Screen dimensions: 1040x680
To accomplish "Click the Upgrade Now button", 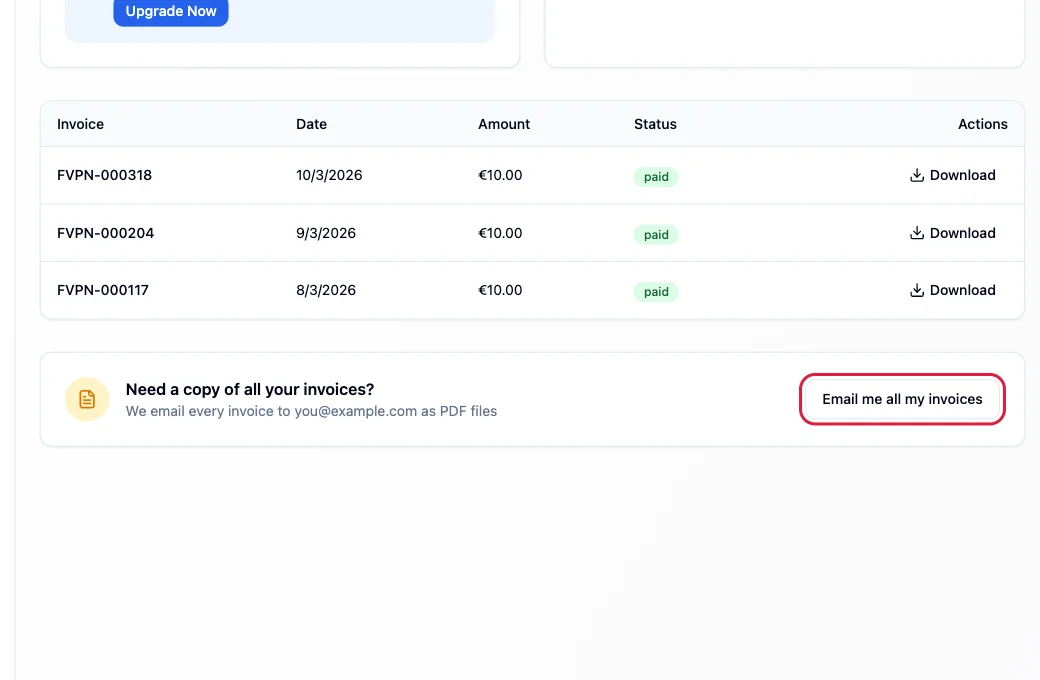I will click(x=170, y=11).
